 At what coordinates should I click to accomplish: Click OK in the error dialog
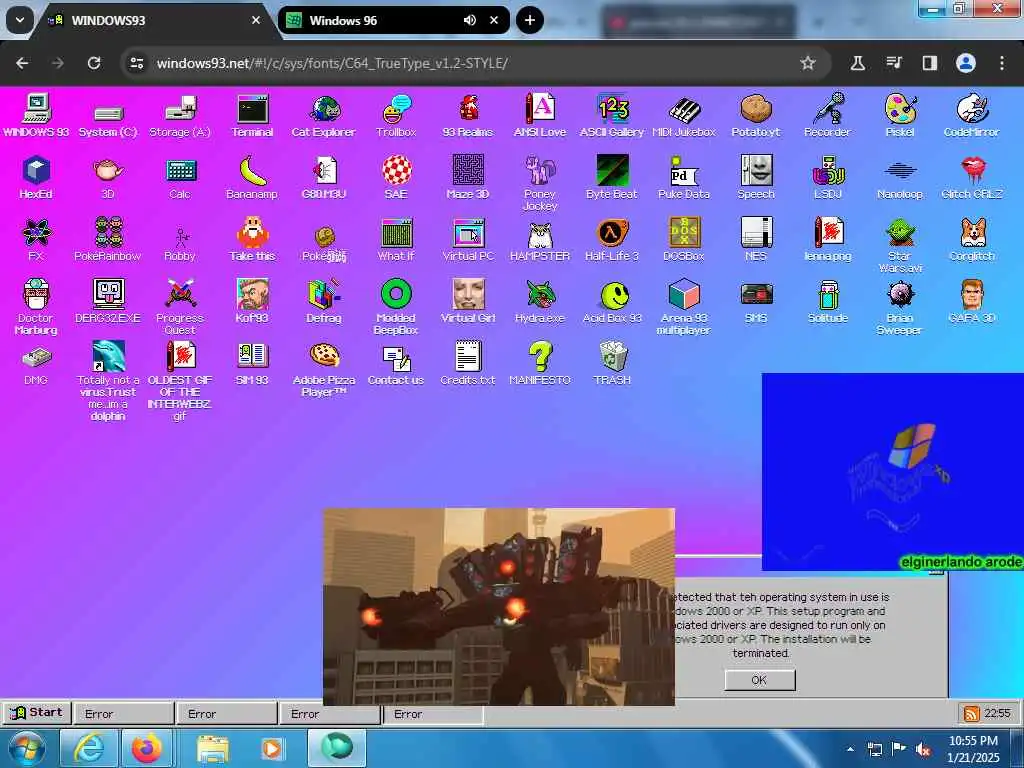tap(760, 680)
